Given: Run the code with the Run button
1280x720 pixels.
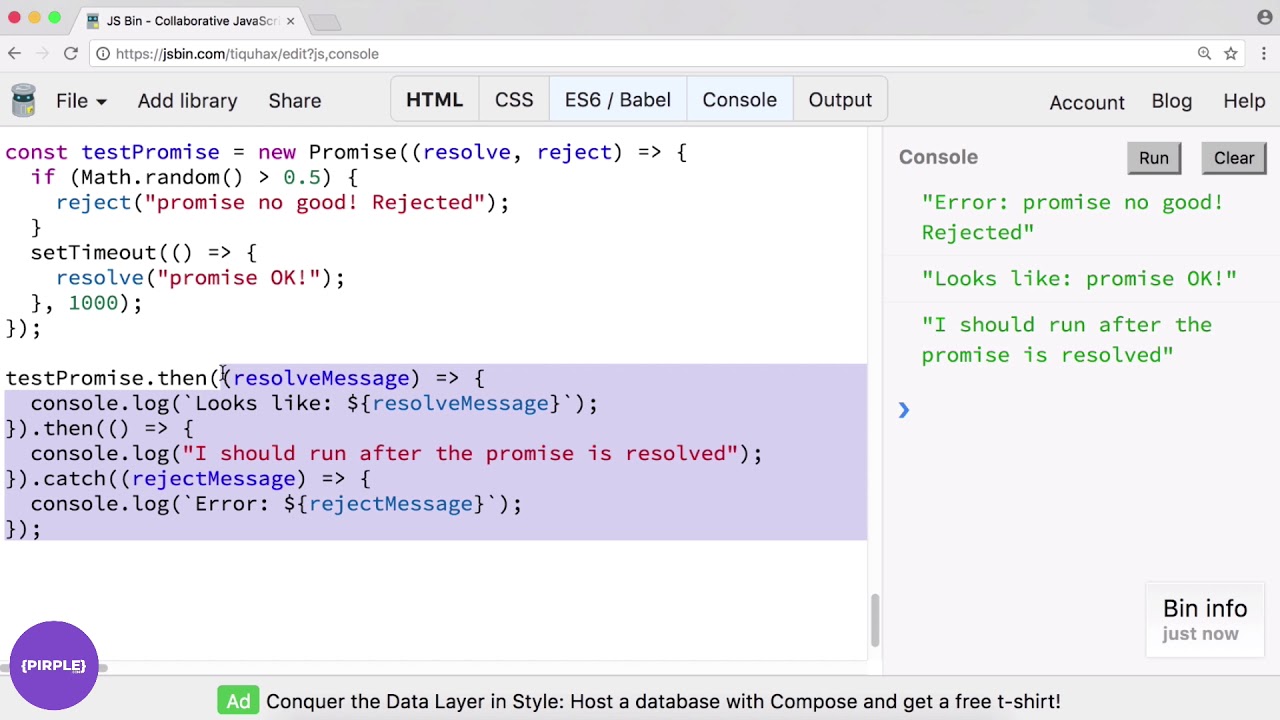Looking at the screenshot, I should coord(1153,158).
